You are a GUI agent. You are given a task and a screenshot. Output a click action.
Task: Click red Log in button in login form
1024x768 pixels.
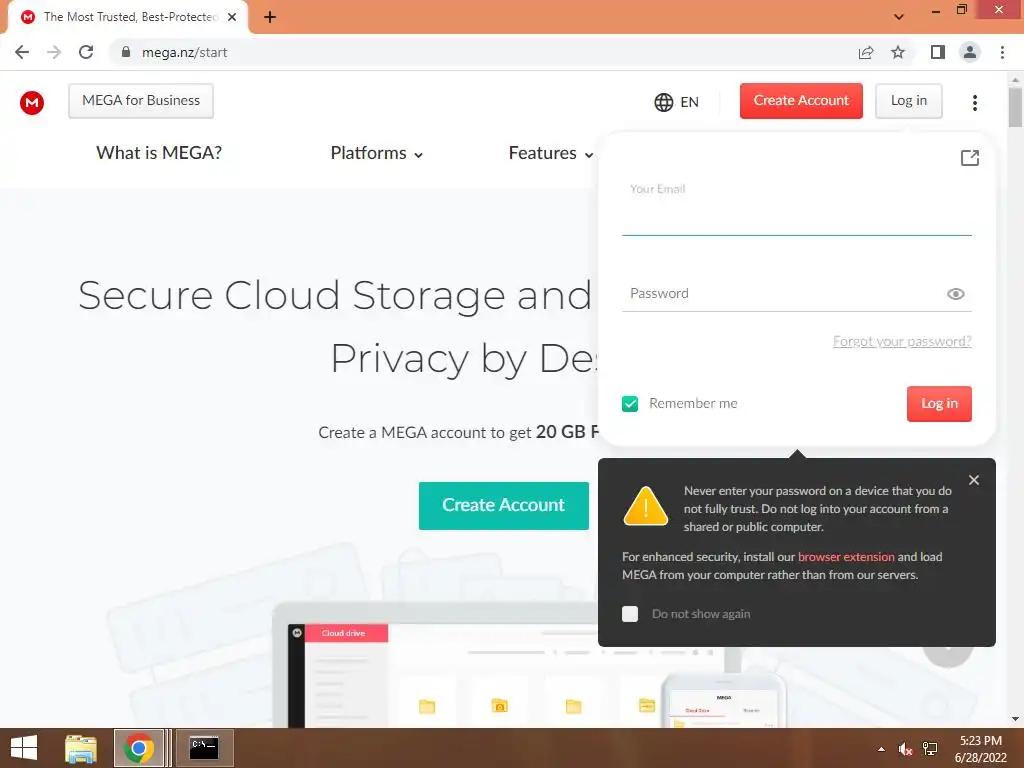point(939,404)
